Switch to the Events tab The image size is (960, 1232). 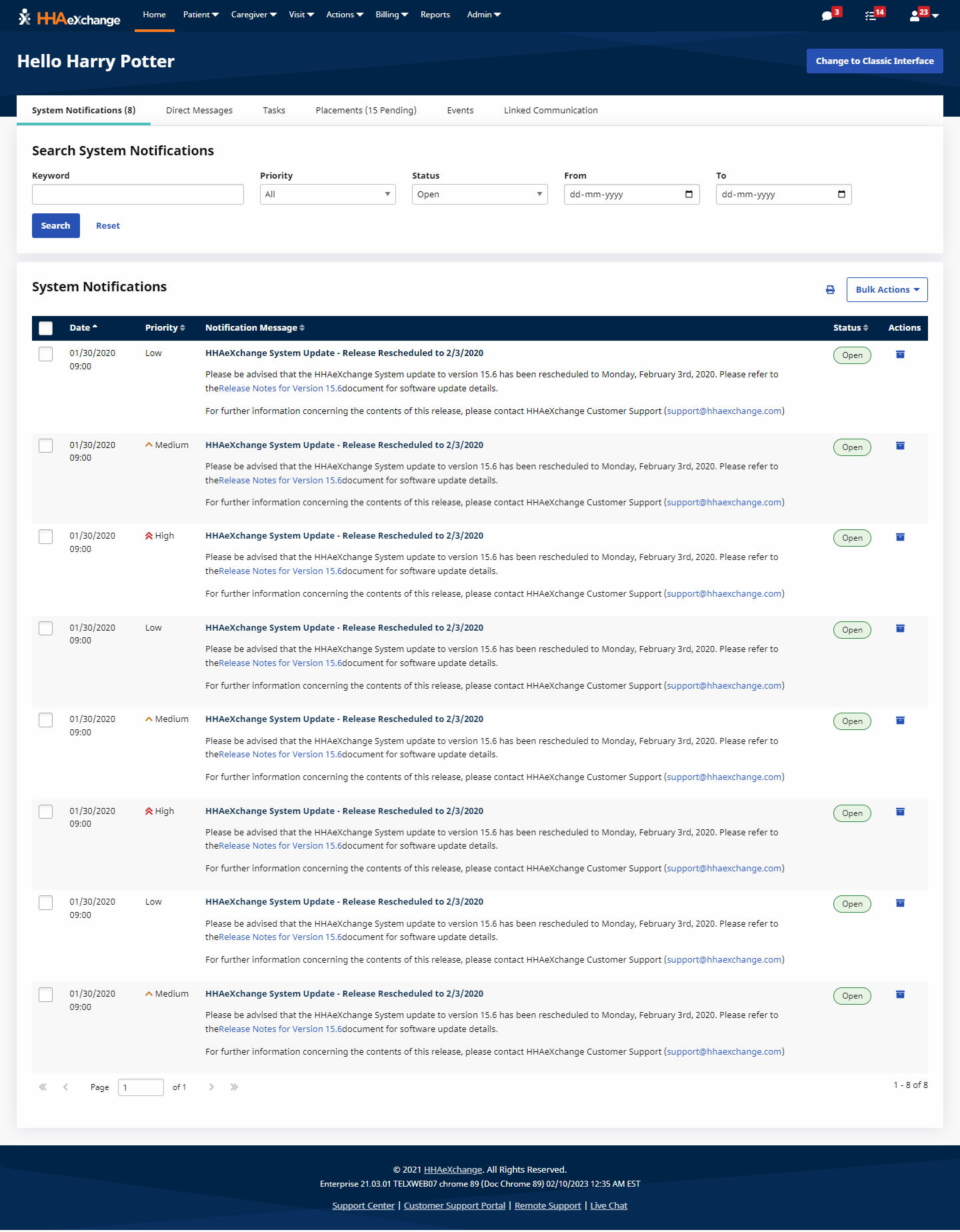tap(460, 111)
